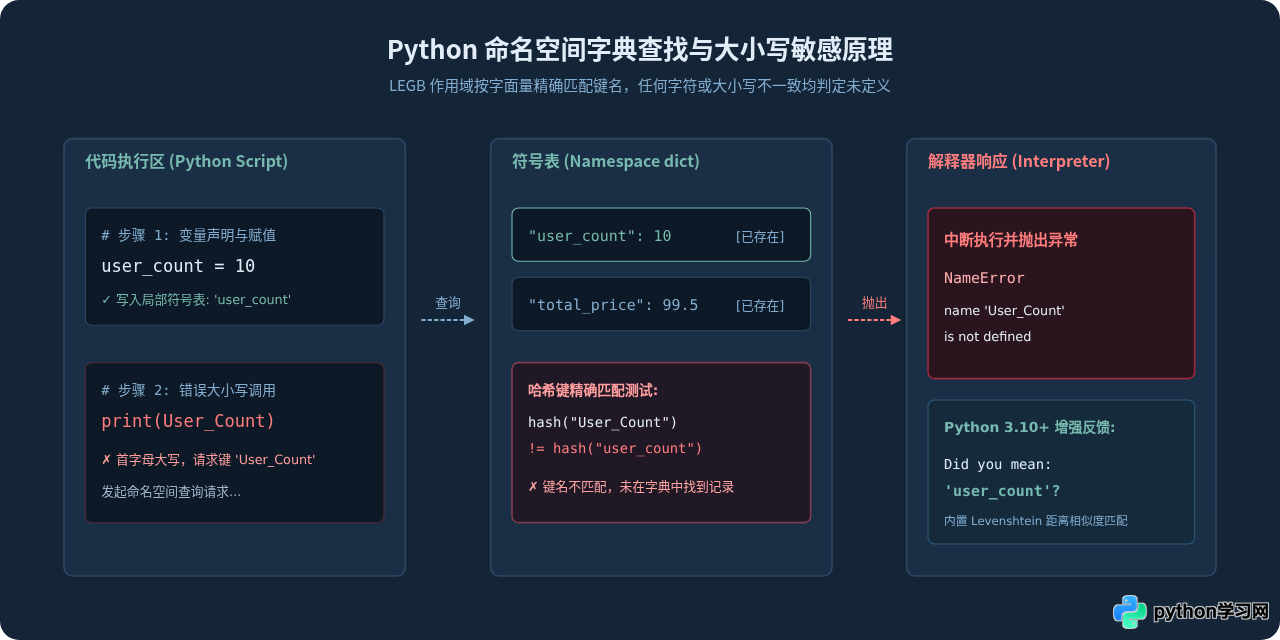Click the subtitle beginning "LEGB 作用域按字面量"
The image size is (1280, 640).
click(x=640, y=86)
